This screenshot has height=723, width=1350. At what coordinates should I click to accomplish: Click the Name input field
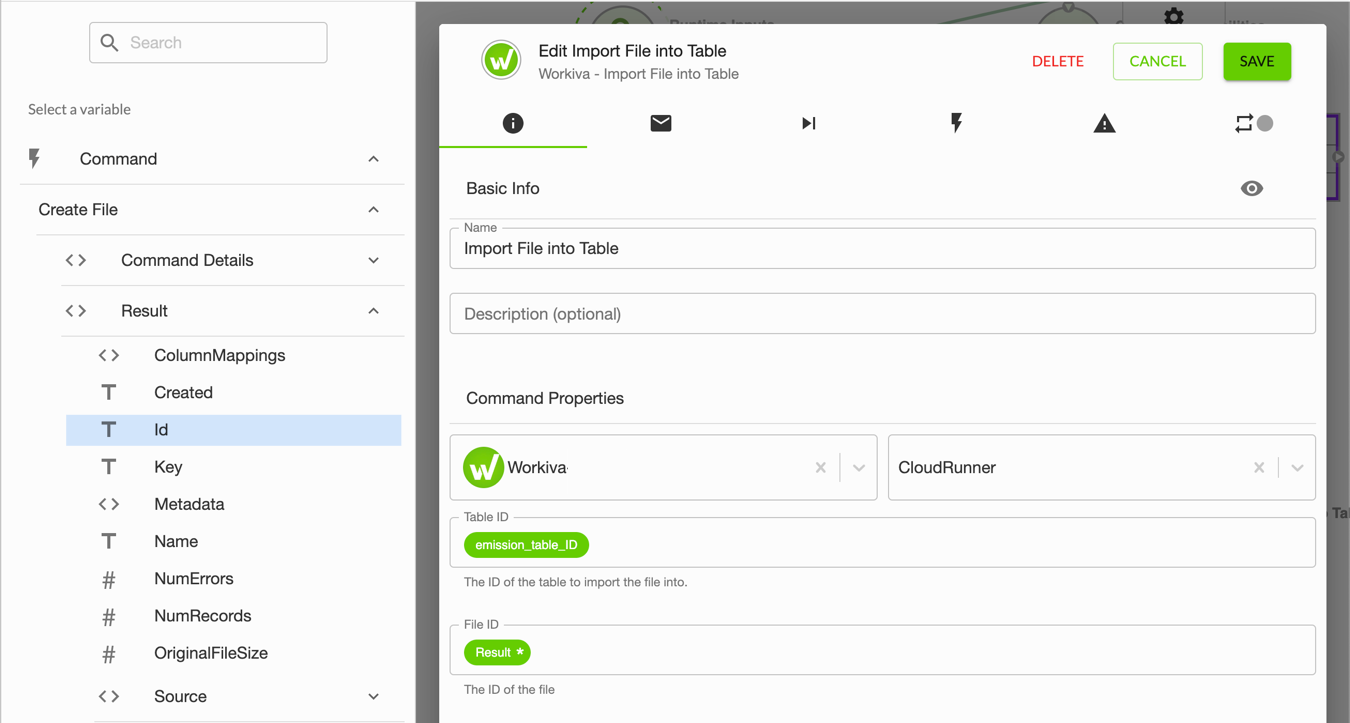click(883, 248)
